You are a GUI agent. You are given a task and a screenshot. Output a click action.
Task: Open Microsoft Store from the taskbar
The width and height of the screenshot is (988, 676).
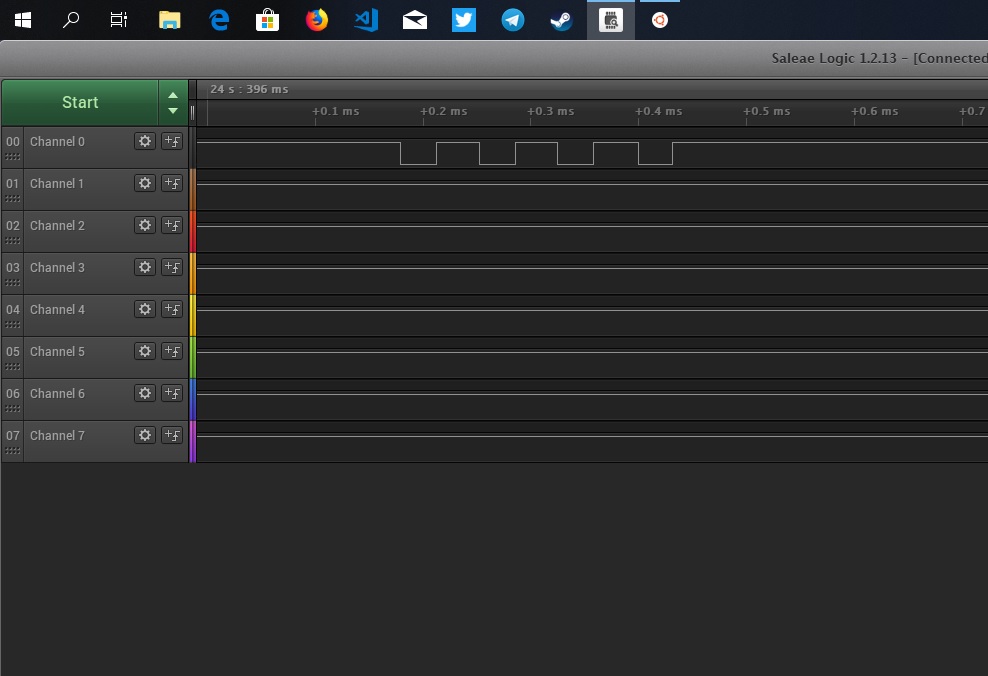(x=267, y=20)
